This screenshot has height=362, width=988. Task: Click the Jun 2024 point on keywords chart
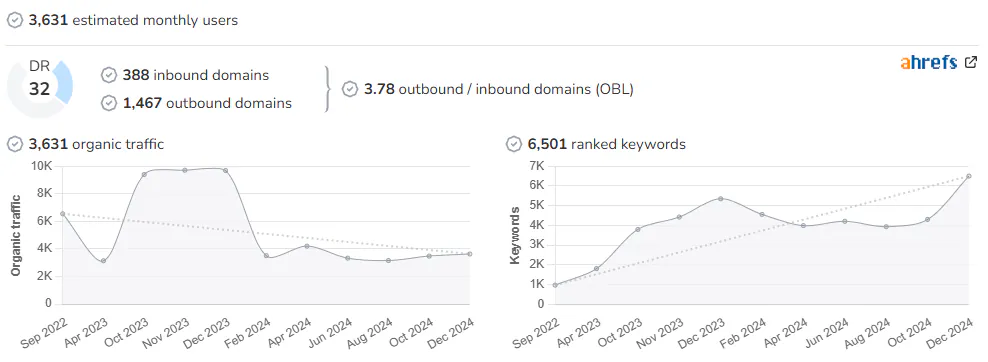845,221
